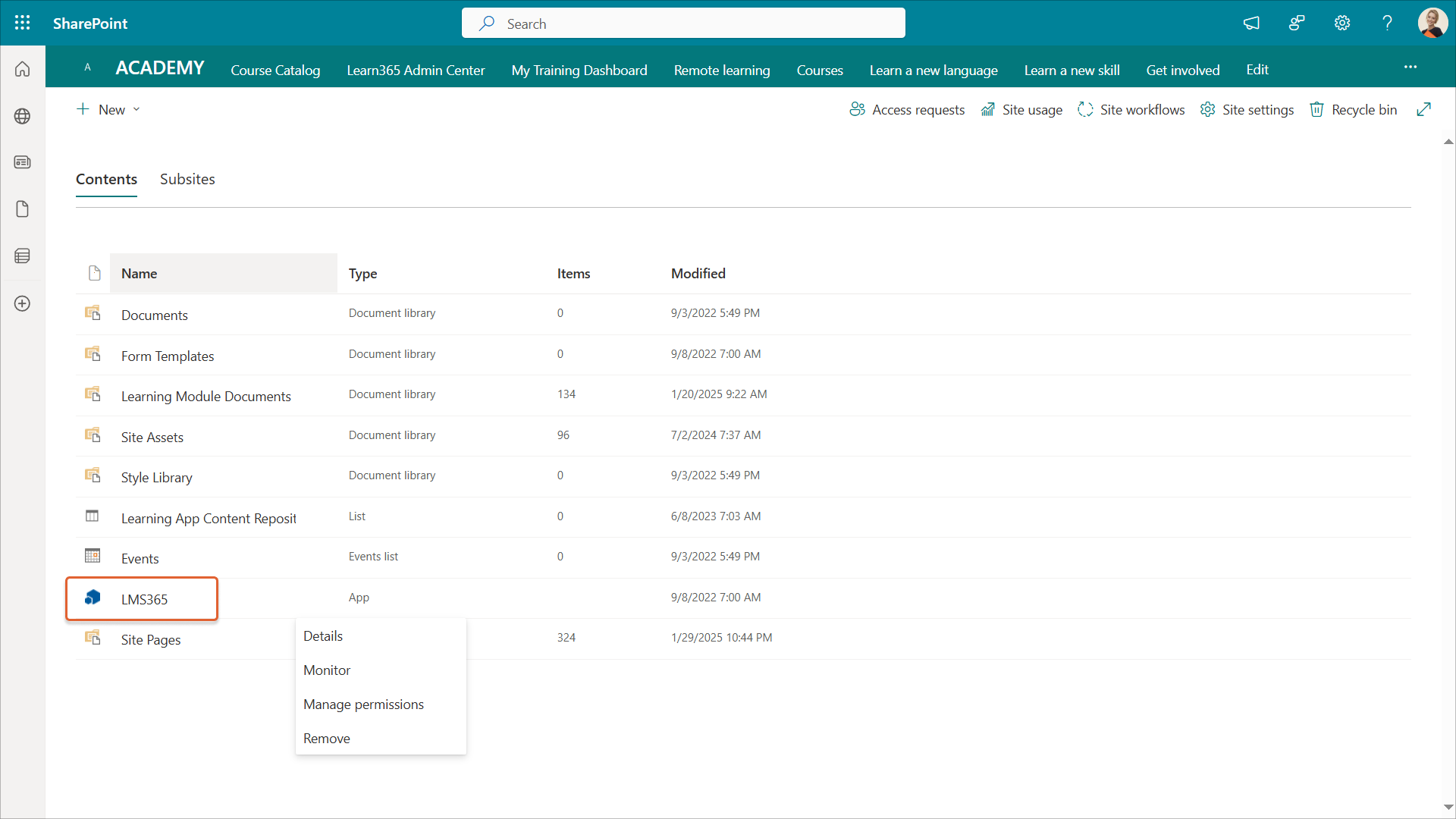Image resolution: width=1456 pixels, height=819 pixels.
Task: Click the Documents library icon
Action: [93, 312]
